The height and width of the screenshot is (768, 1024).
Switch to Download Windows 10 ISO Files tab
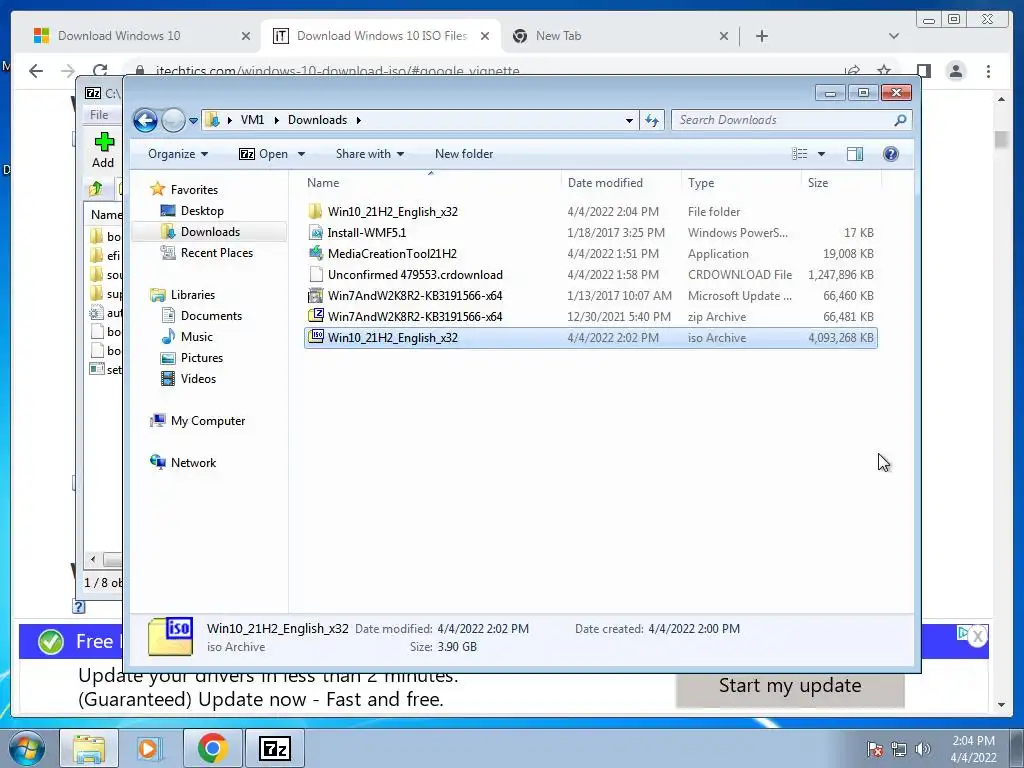[381, 36]
